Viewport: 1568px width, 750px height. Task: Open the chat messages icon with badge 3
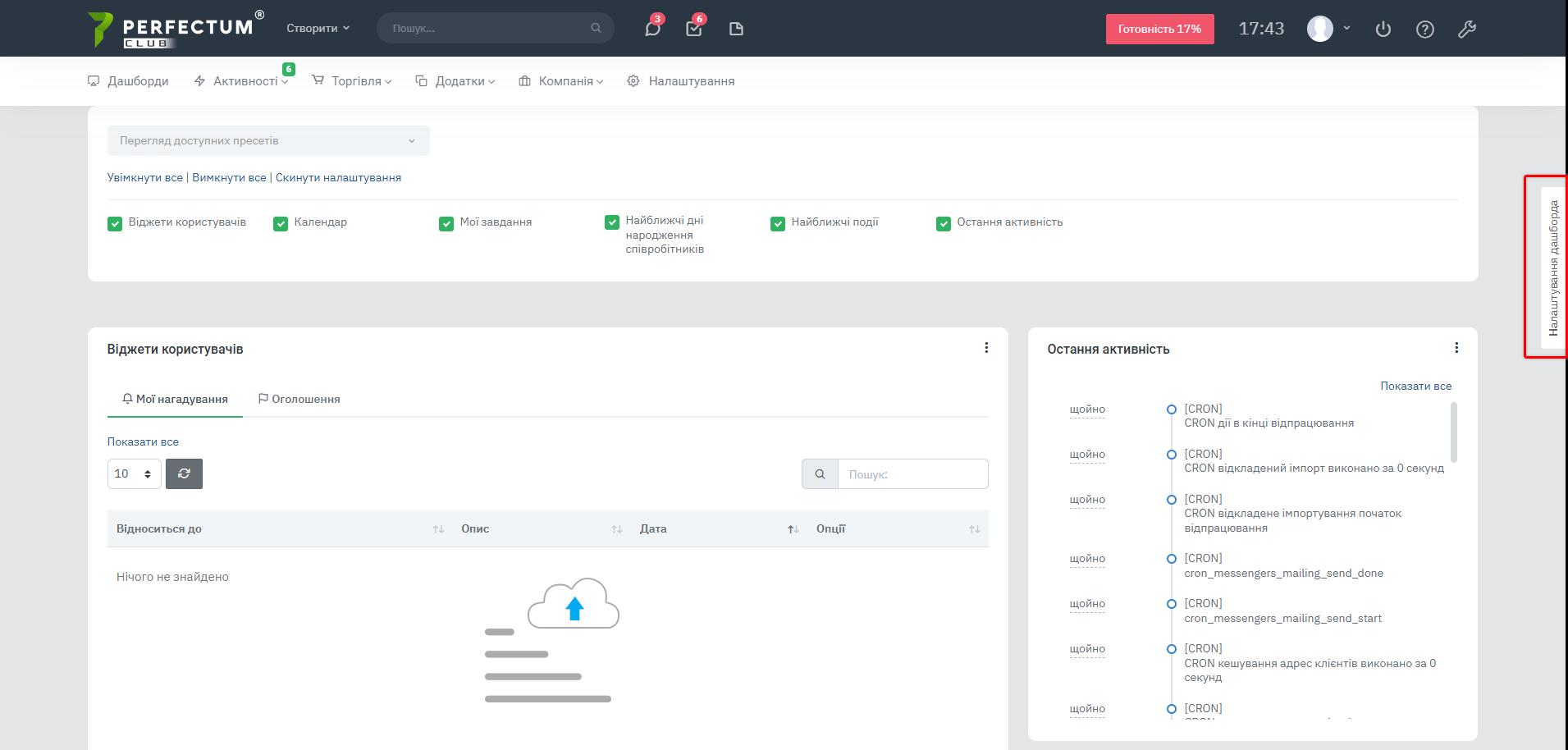[652, 29]
